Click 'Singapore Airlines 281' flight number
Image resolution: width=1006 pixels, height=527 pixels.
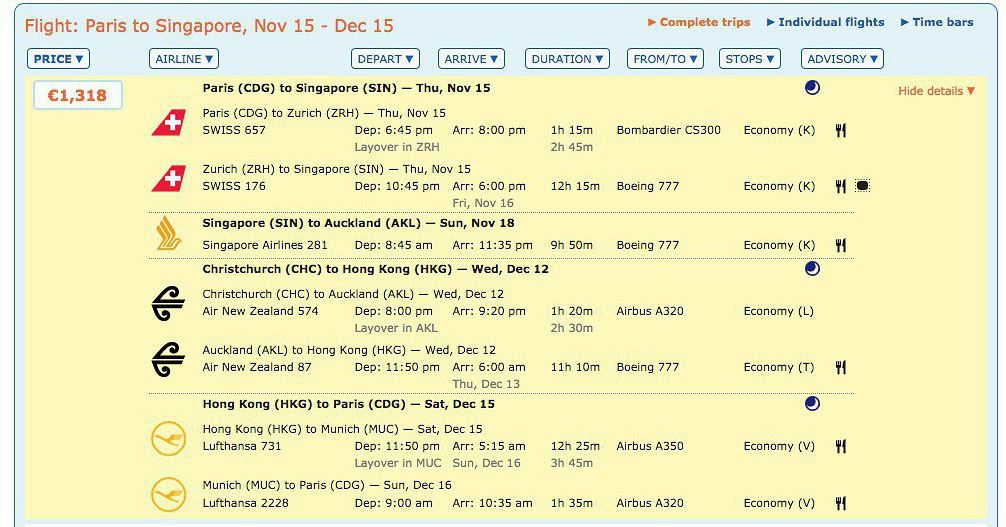click(265, 245)
